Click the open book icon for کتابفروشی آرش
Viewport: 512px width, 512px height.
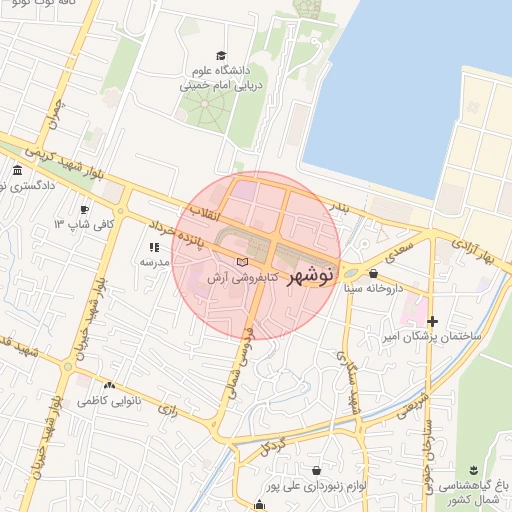(242, 262)
